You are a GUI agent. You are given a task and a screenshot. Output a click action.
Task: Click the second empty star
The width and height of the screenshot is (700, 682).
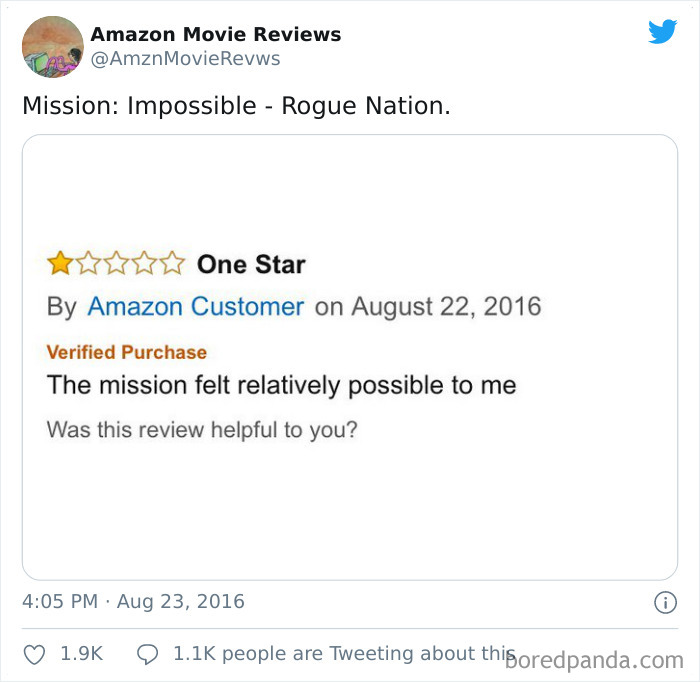(x=88, y=263)
